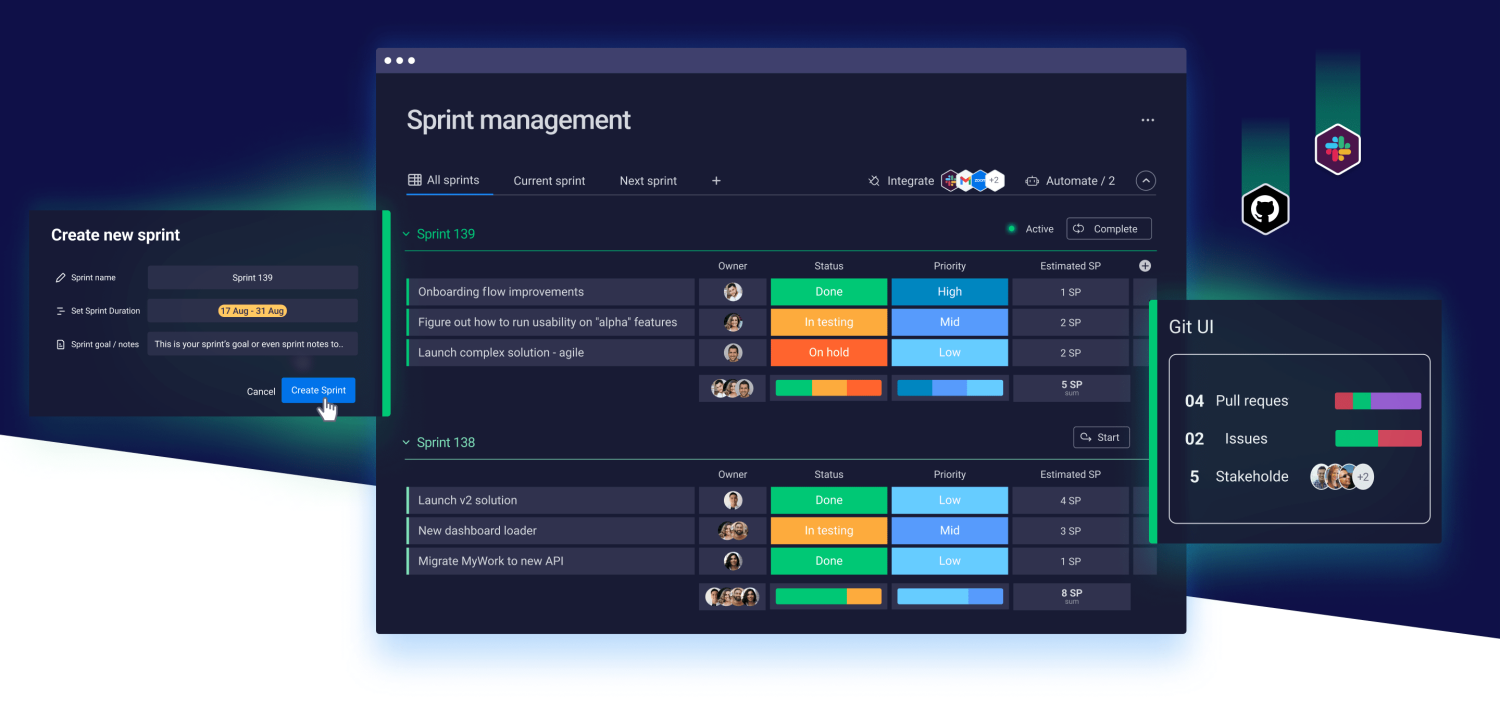Click the Create Sprint button
This screenshot has width=1500, height=709.
[318, 391]
